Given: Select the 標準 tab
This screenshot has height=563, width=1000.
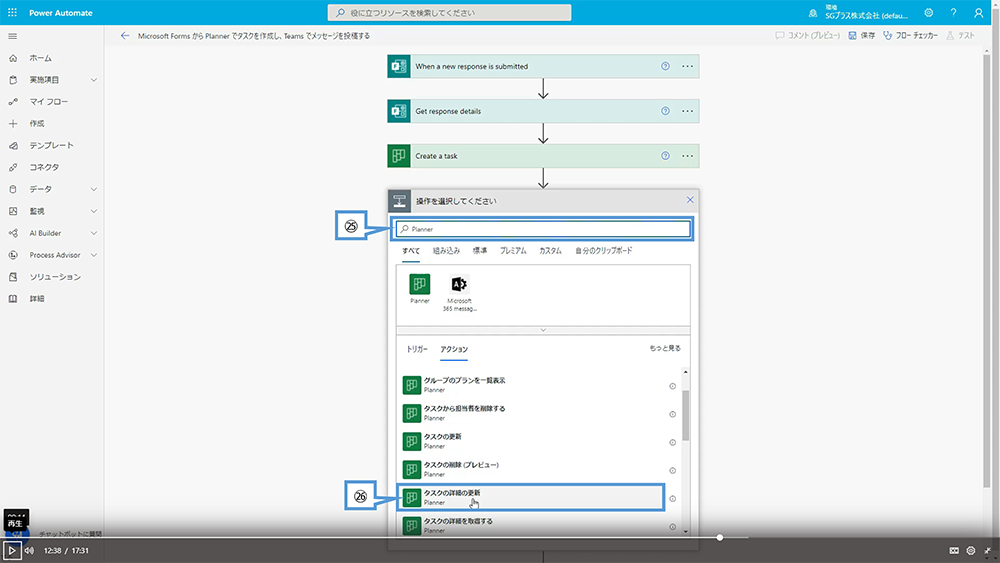Looking at the screenshot, I should coord(480,251).
